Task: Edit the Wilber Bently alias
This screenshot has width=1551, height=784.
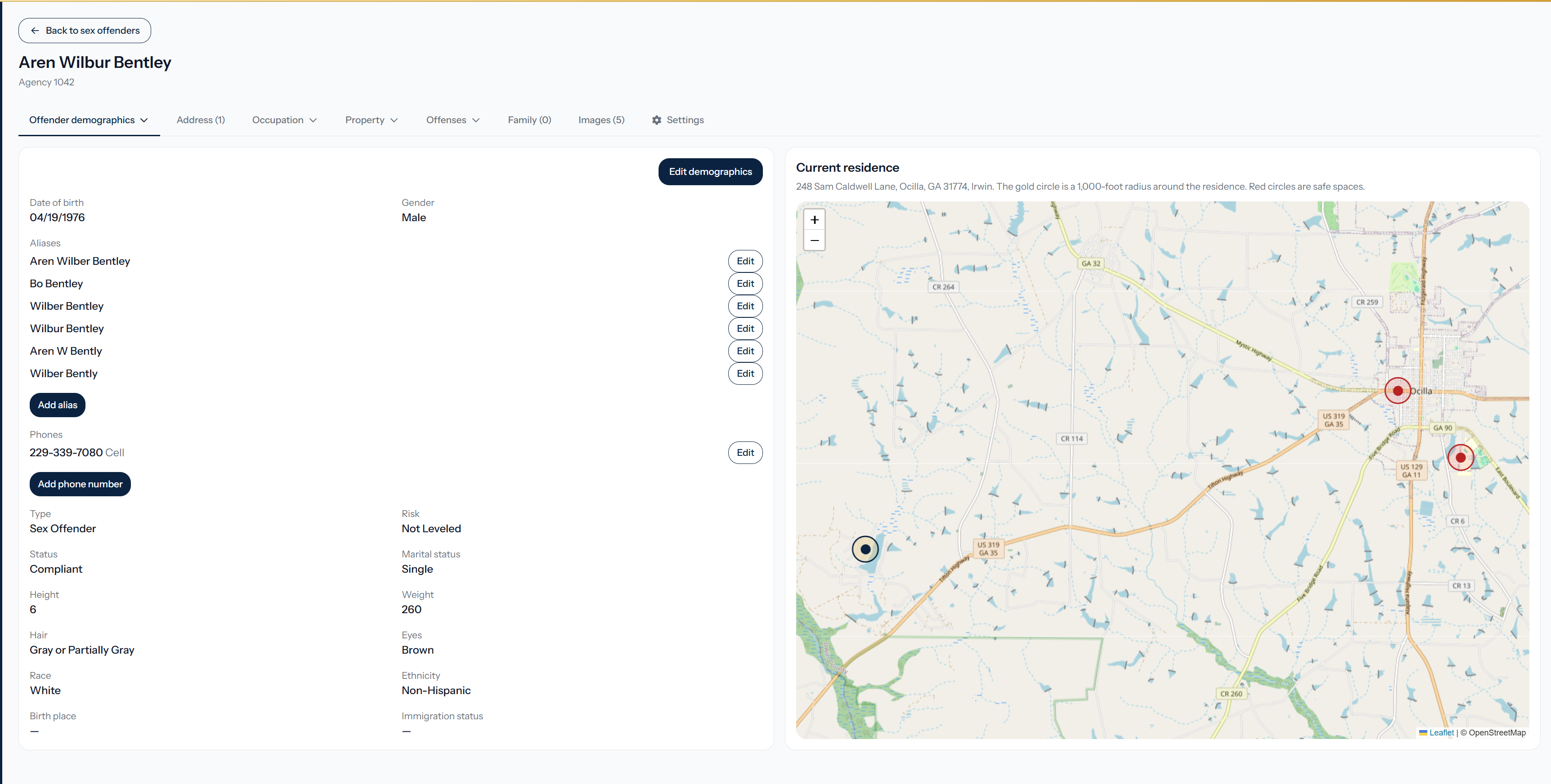Action: pos(745,374)
